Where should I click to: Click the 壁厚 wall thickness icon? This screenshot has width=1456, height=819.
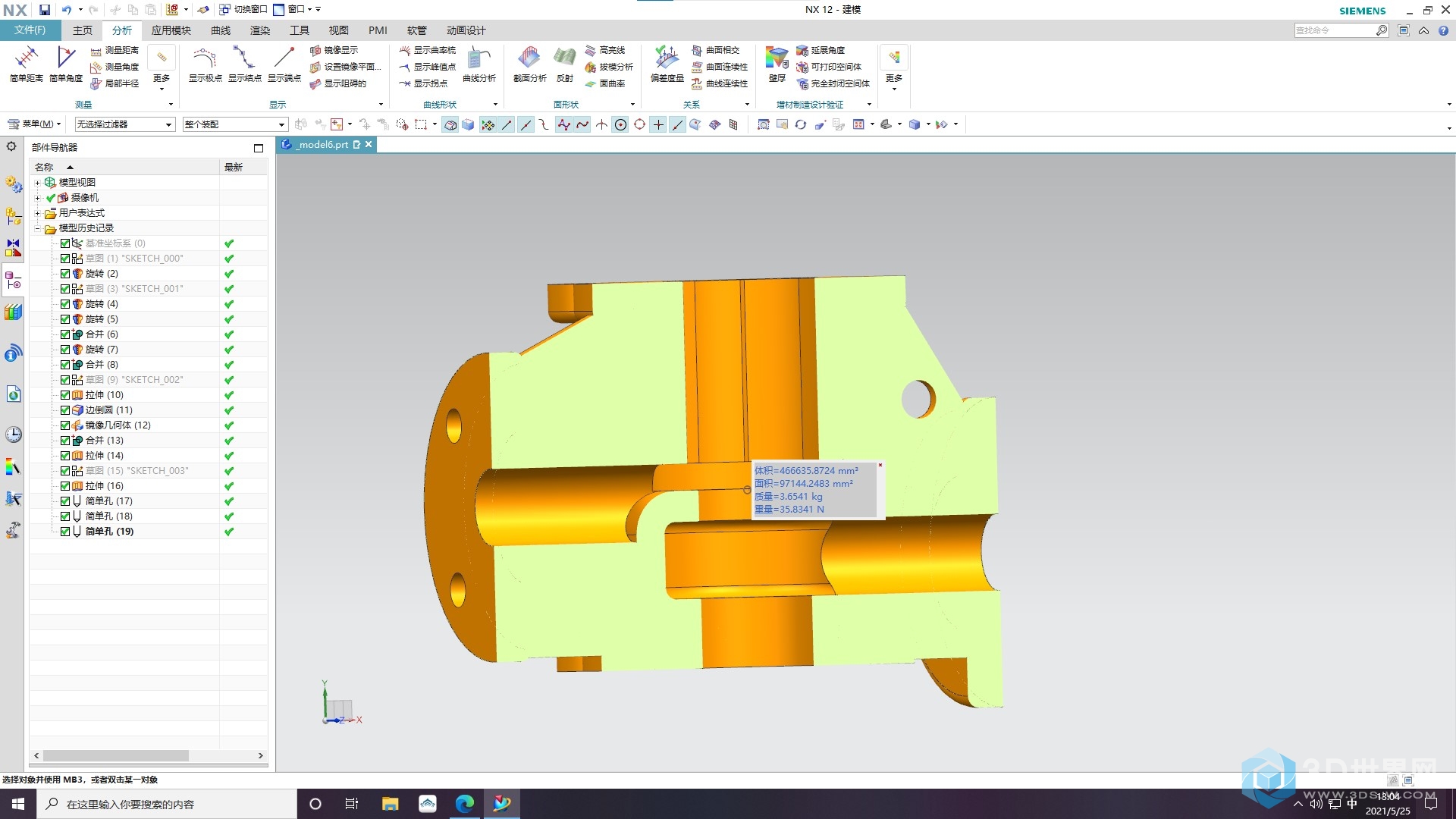(777, 64)
